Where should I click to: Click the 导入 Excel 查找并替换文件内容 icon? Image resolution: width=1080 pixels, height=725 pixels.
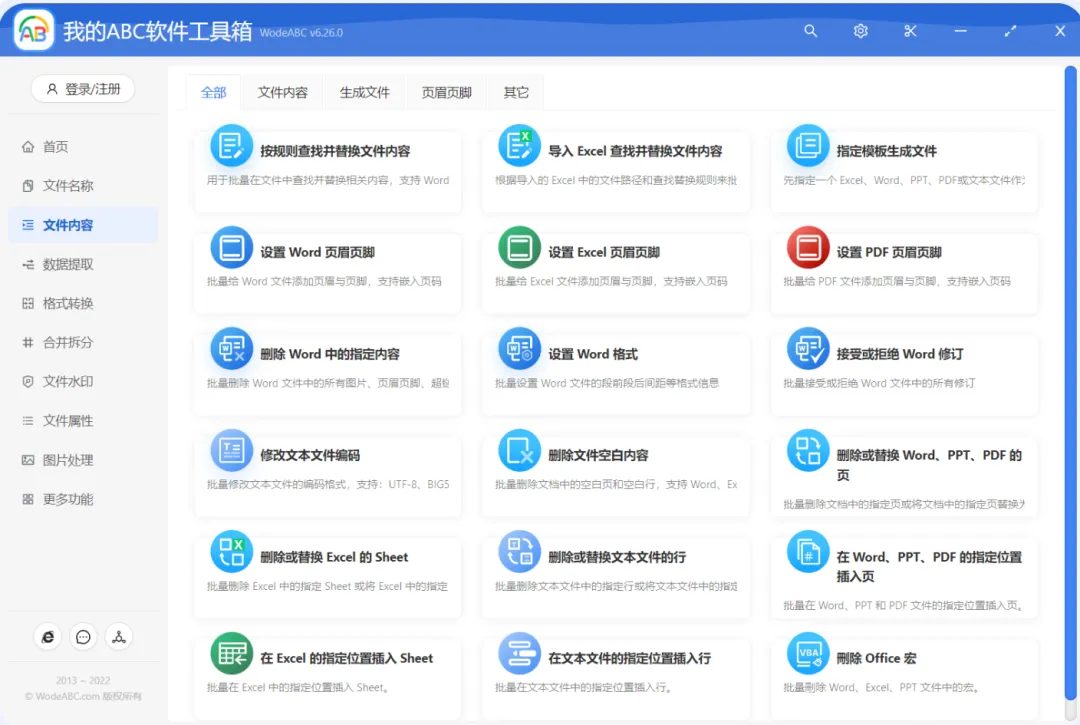(x=519, y=145)
